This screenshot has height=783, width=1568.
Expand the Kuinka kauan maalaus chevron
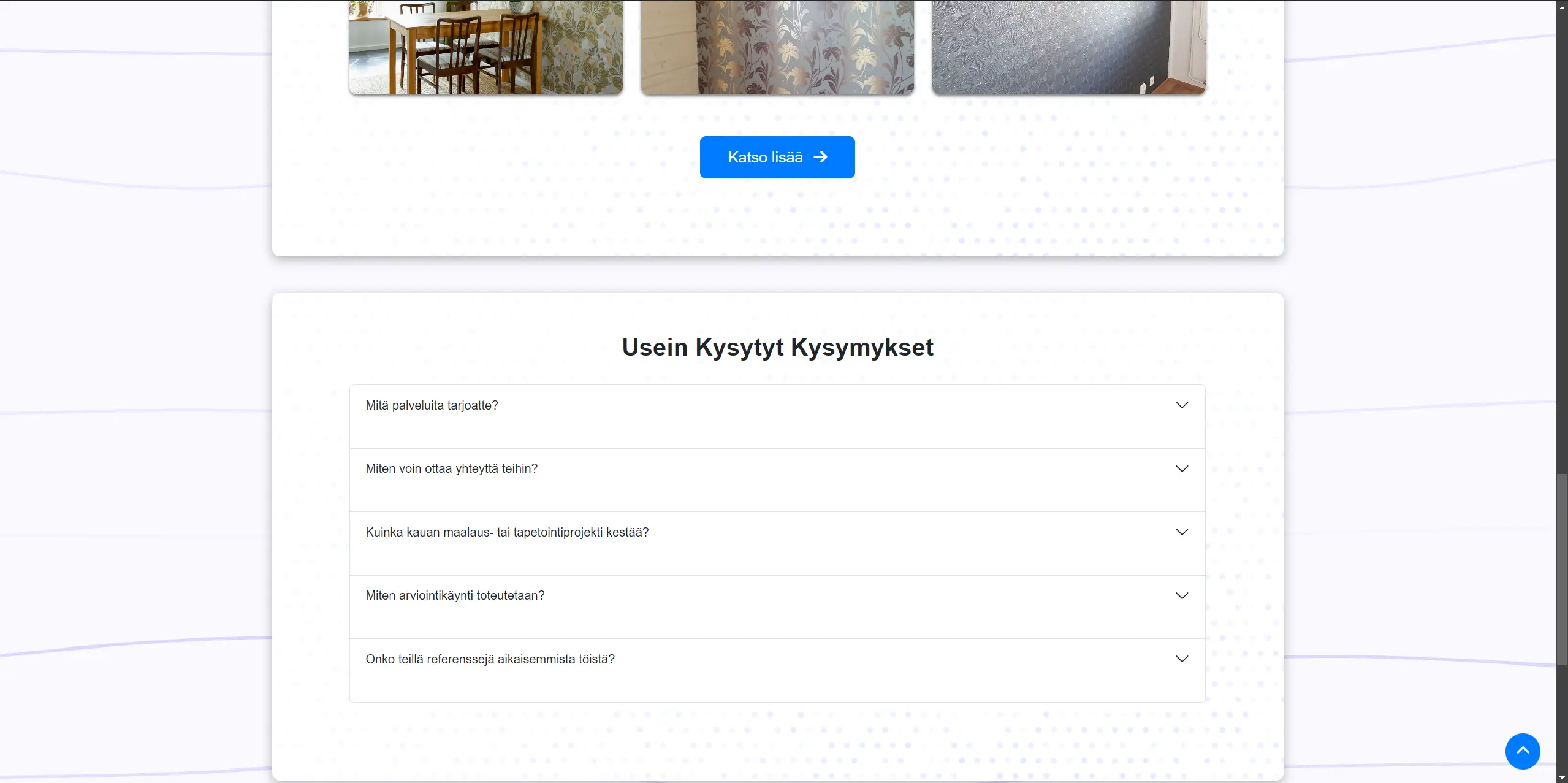click(x=1182, y=532)
